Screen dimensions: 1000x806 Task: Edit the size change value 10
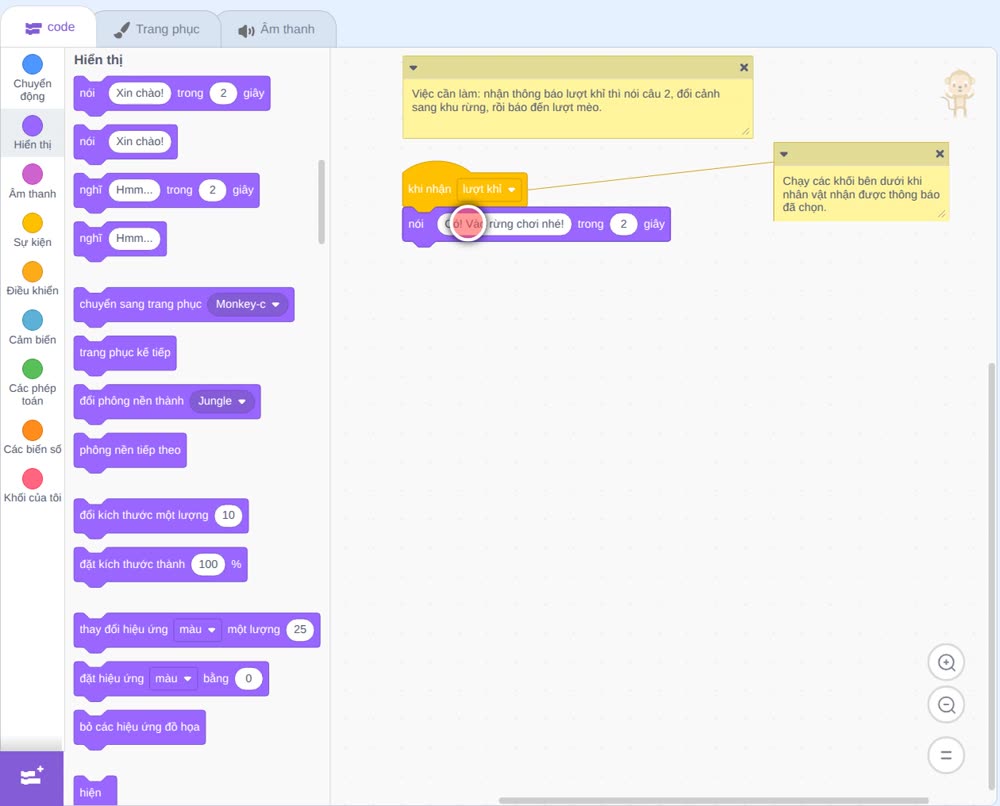[x=228, y=515]
